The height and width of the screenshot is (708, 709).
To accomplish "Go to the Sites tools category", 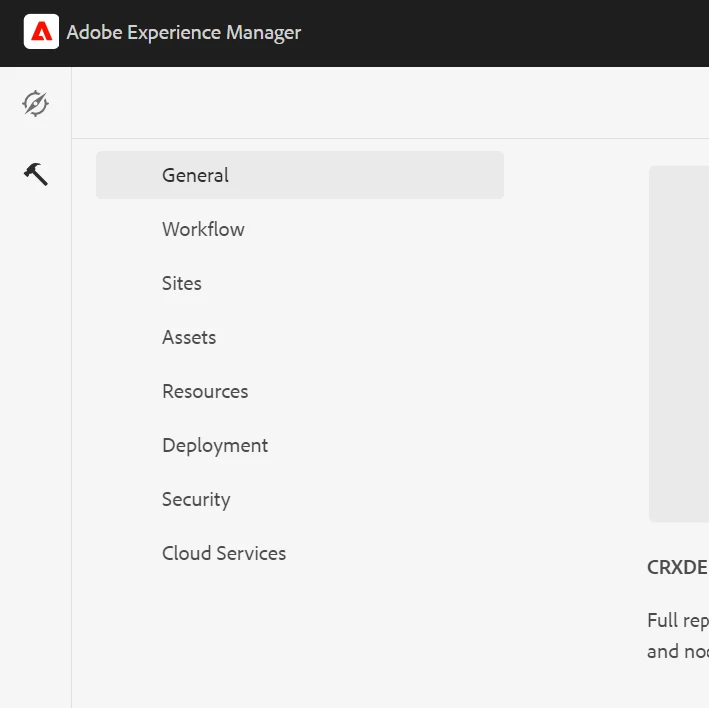I will point(182,283).
